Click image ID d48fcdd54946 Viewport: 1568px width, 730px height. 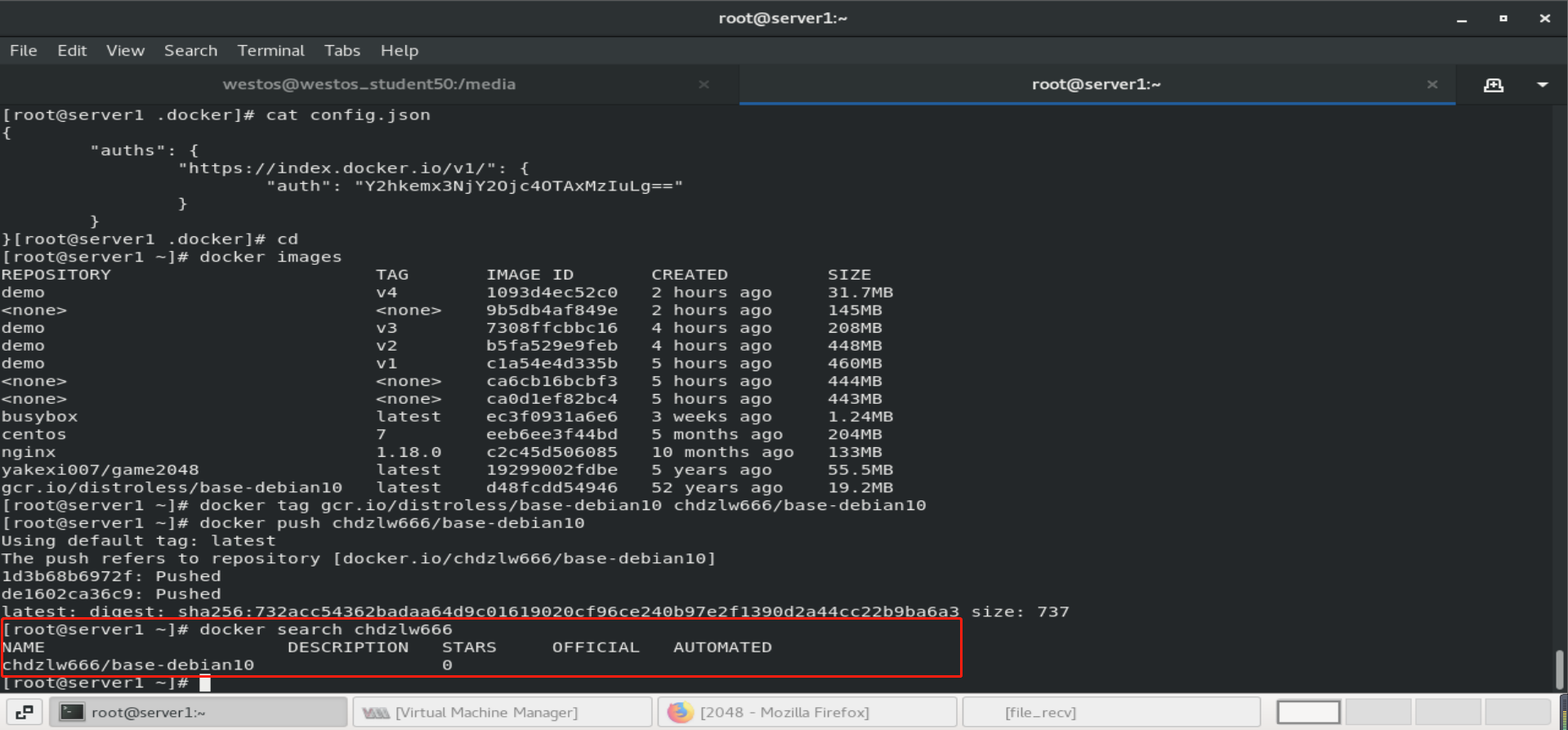[552, 488]
